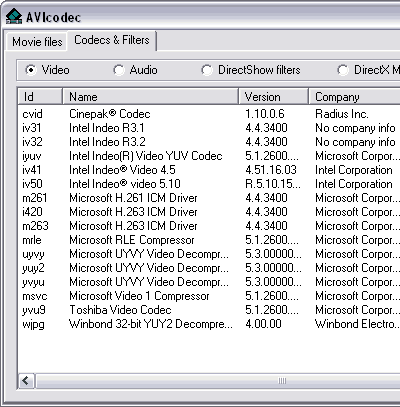Click Winbond Electro company cell

click(357, 324)
